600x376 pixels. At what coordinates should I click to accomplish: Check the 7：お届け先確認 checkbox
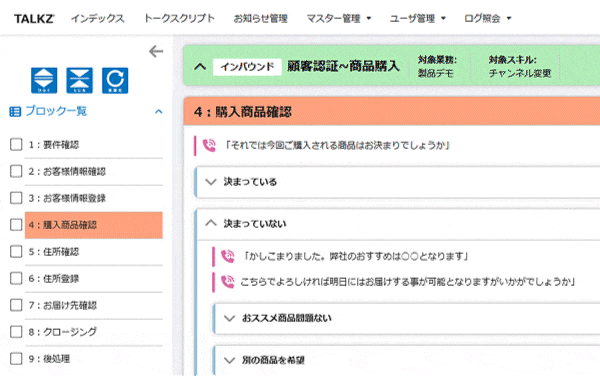[16, 305]
